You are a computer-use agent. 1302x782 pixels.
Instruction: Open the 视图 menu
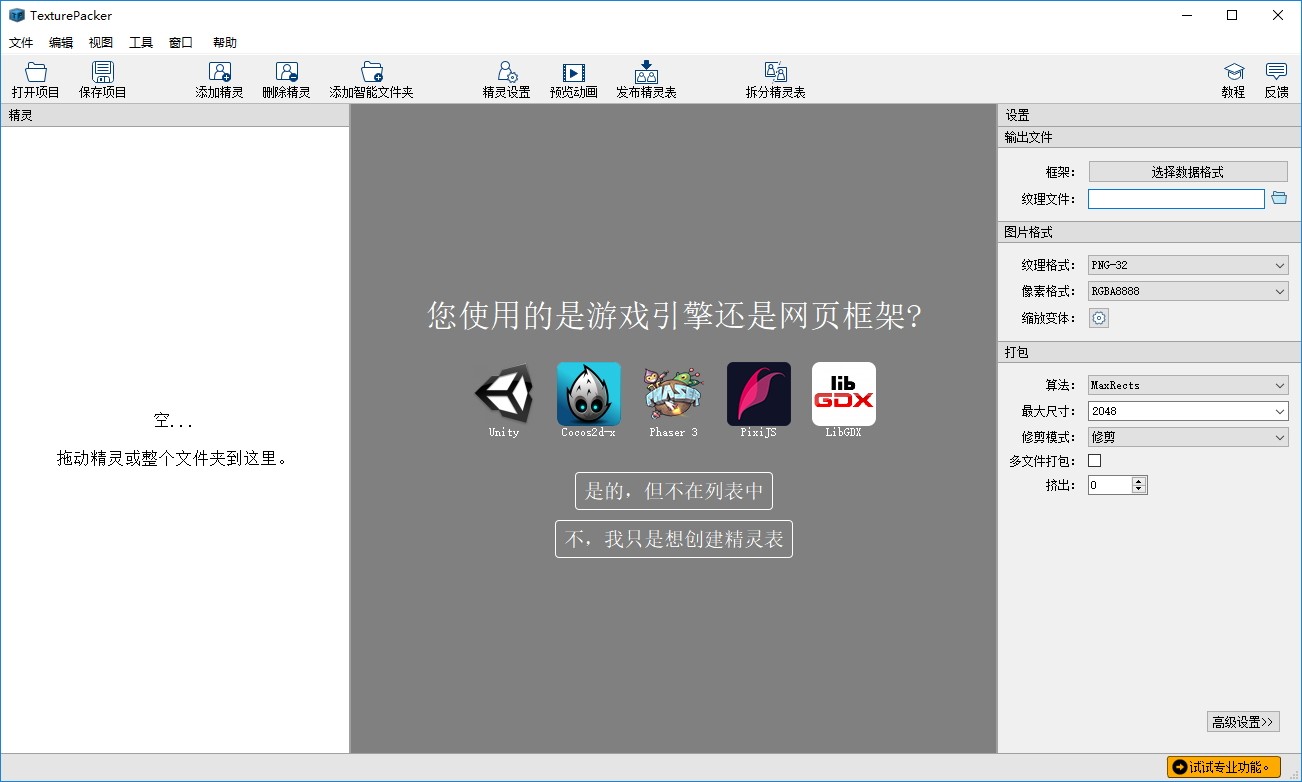click(101, 43)
